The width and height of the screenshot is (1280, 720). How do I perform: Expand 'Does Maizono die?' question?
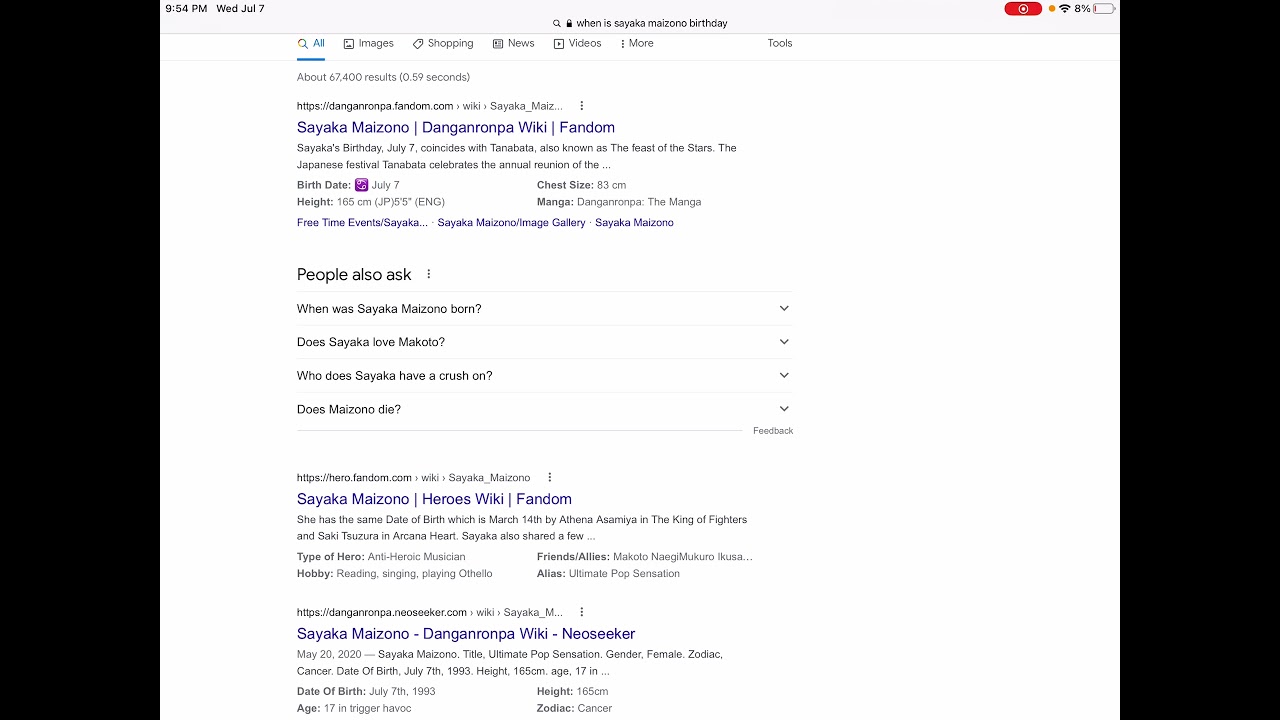(544, 409)
